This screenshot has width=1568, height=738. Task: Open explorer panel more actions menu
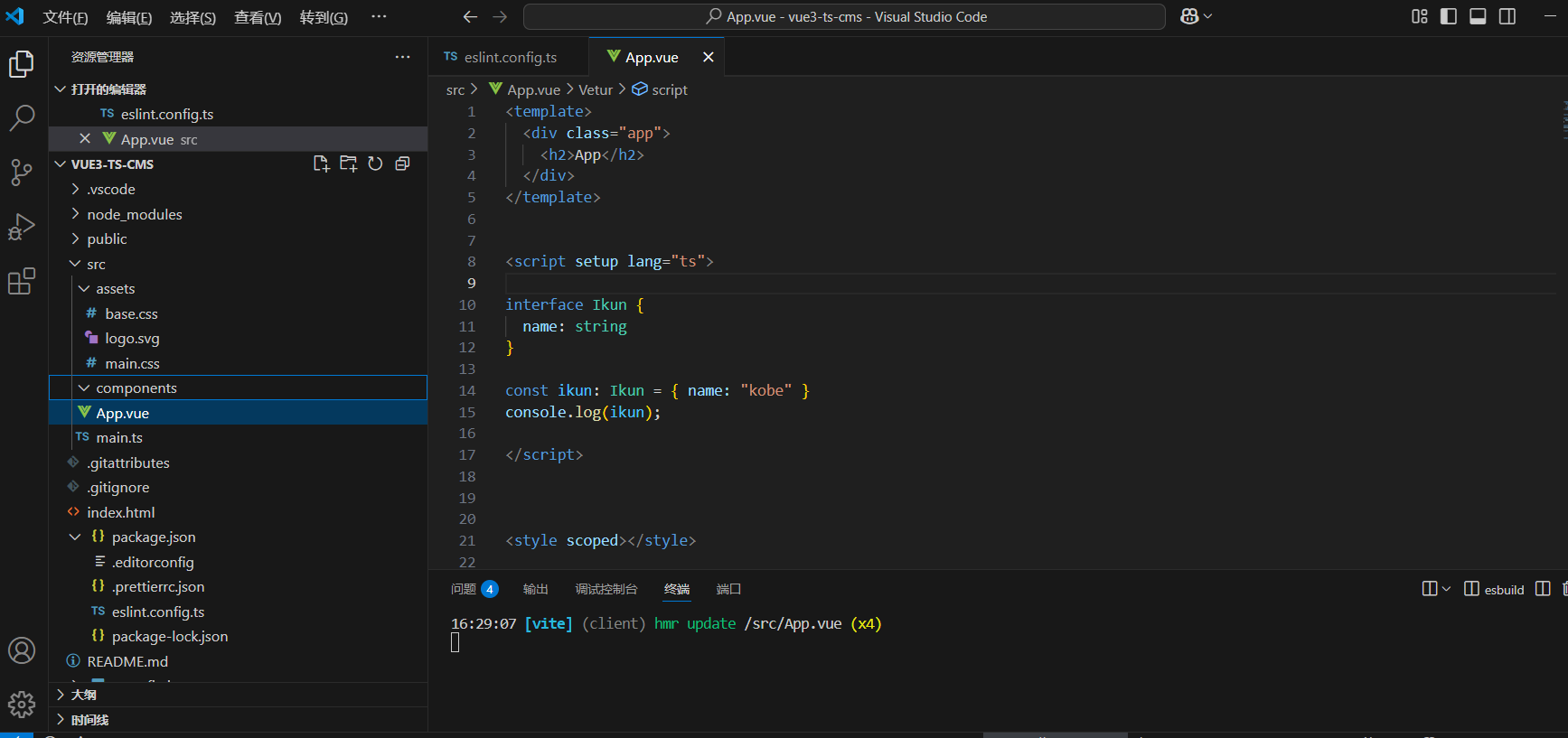[402, 57]
